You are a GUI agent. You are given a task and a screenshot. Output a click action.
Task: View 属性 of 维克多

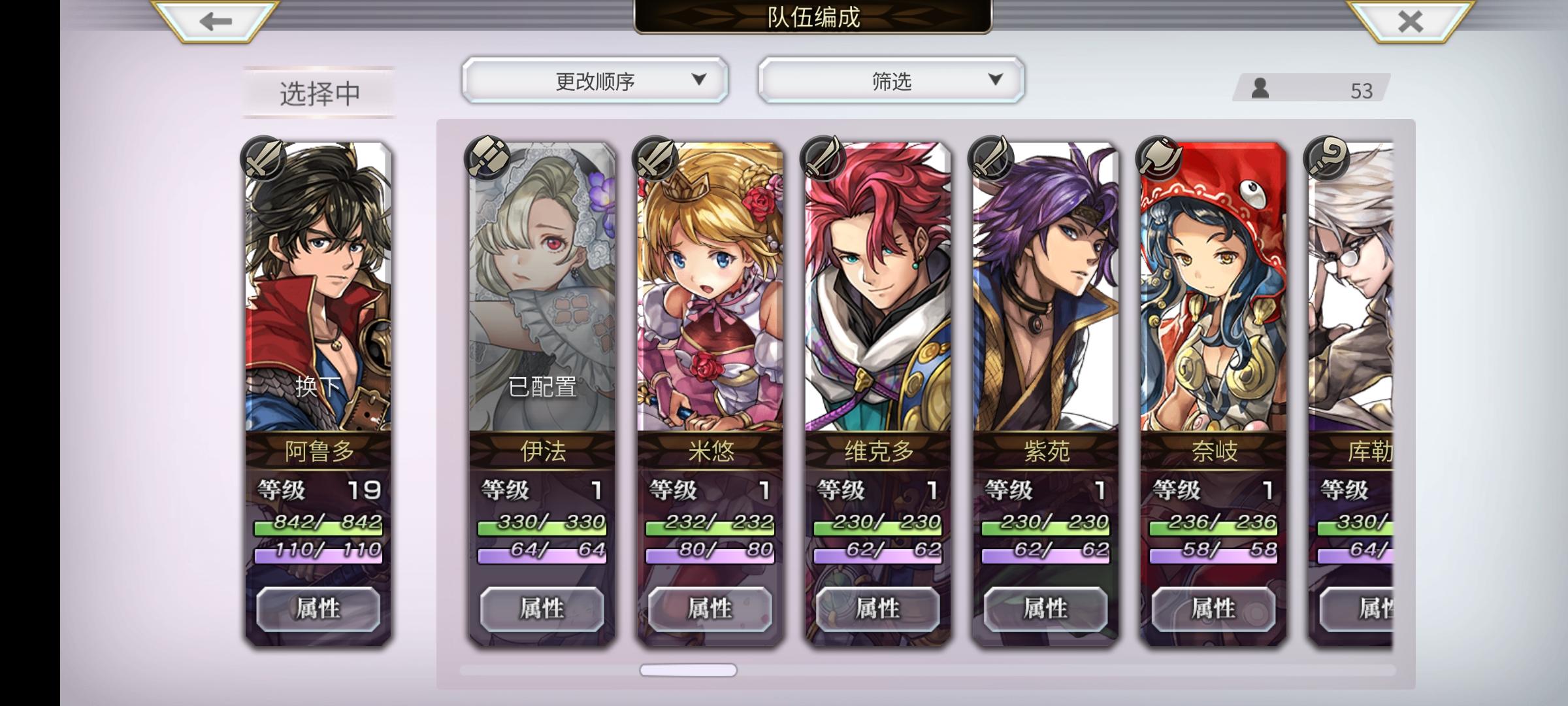[878, 609]
